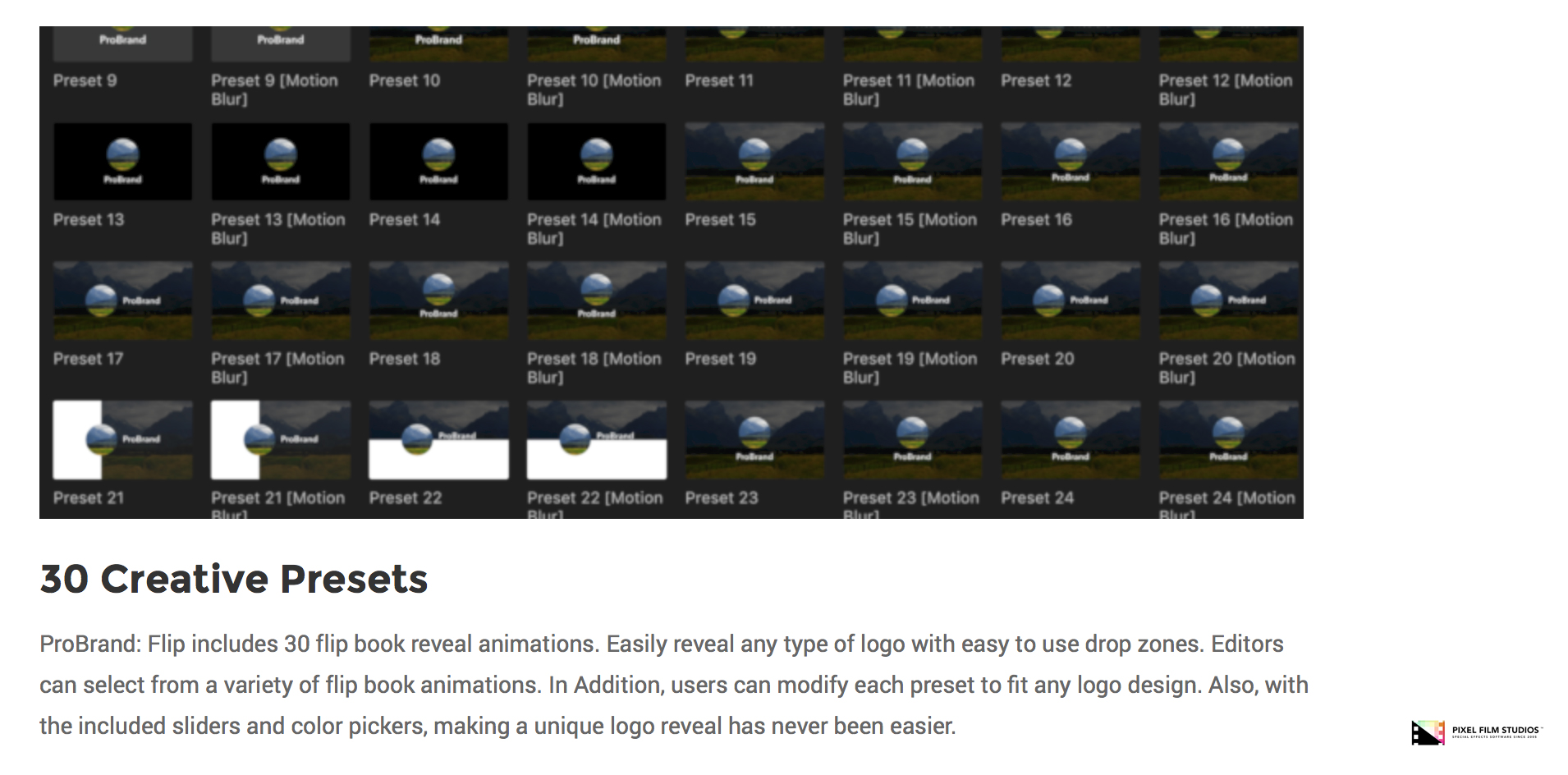Click the "Preset 22 [Motion Blur]" caption text
The height and width of the screenshot is (775, 1568).
595,505
